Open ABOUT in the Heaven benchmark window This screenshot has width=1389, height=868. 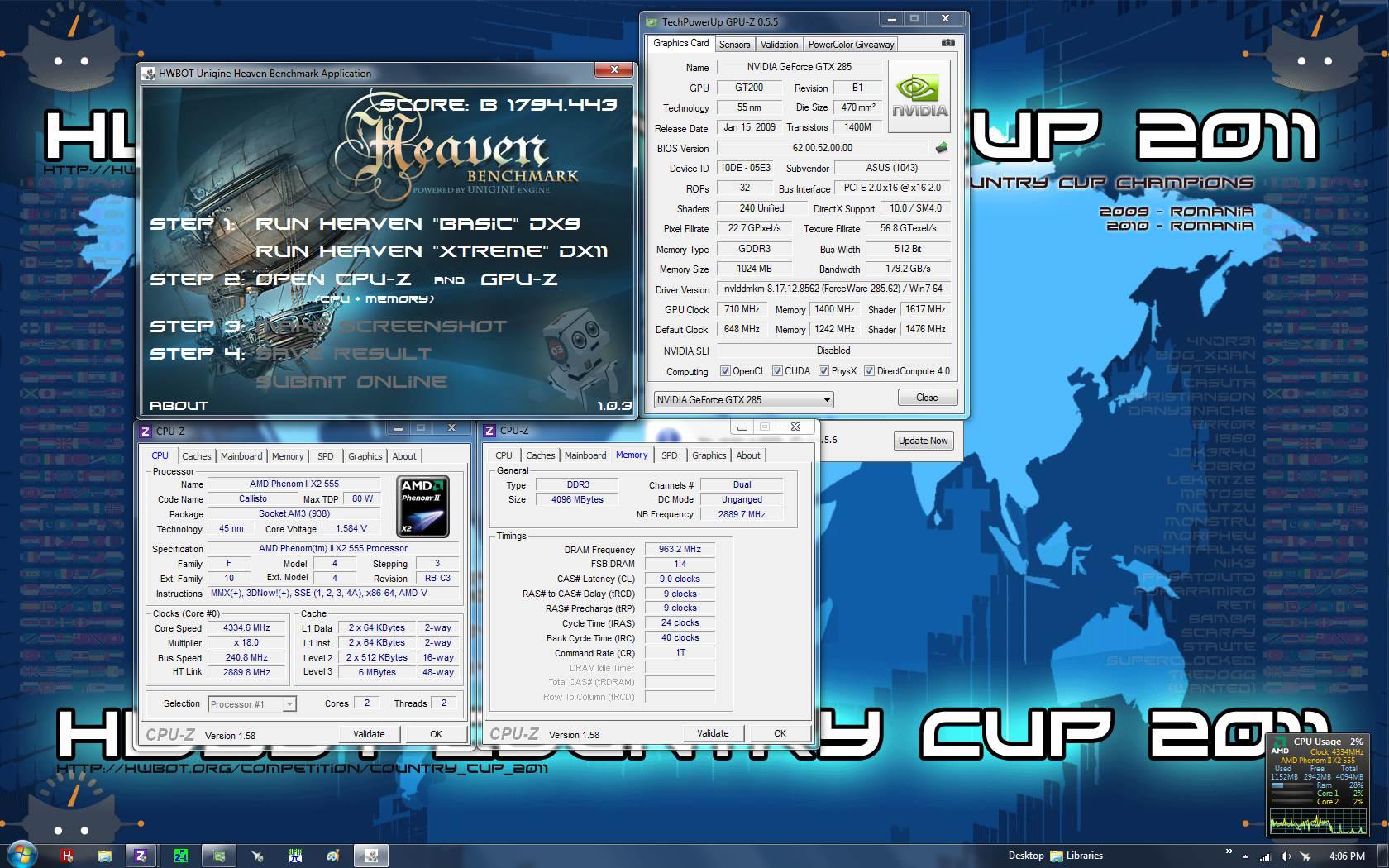(x=179, y=406)
